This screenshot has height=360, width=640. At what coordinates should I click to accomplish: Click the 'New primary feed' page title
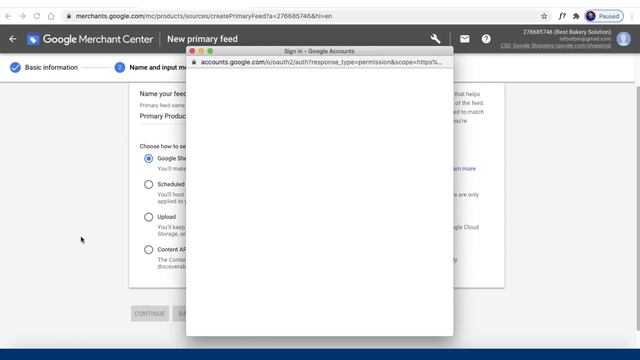[x=202, y=39]
